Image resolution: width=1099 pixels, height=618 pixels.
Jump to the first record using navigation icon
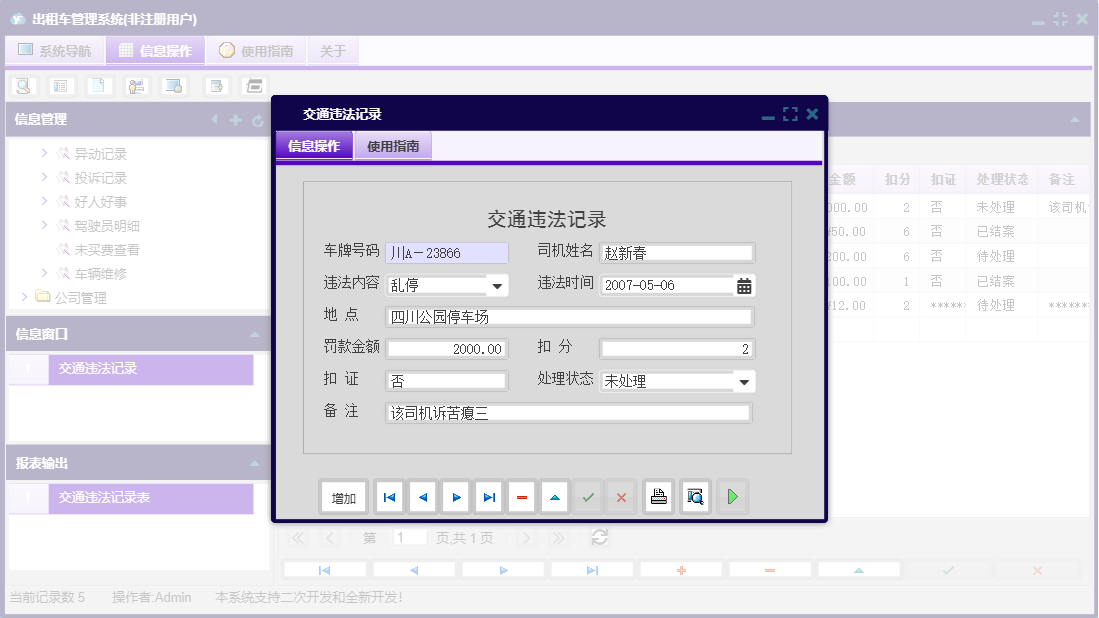coord(388,496)
